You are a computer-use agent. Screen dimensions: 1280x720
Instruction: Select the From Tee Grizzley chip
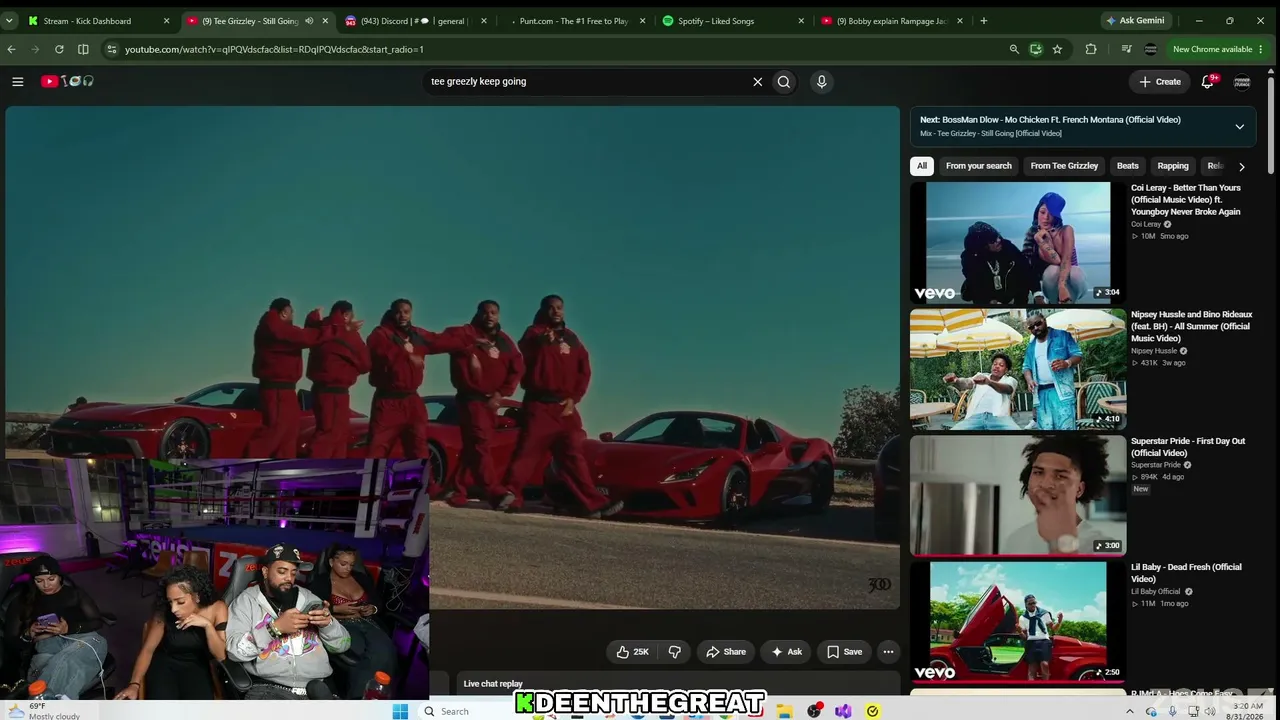(1064, 166)
